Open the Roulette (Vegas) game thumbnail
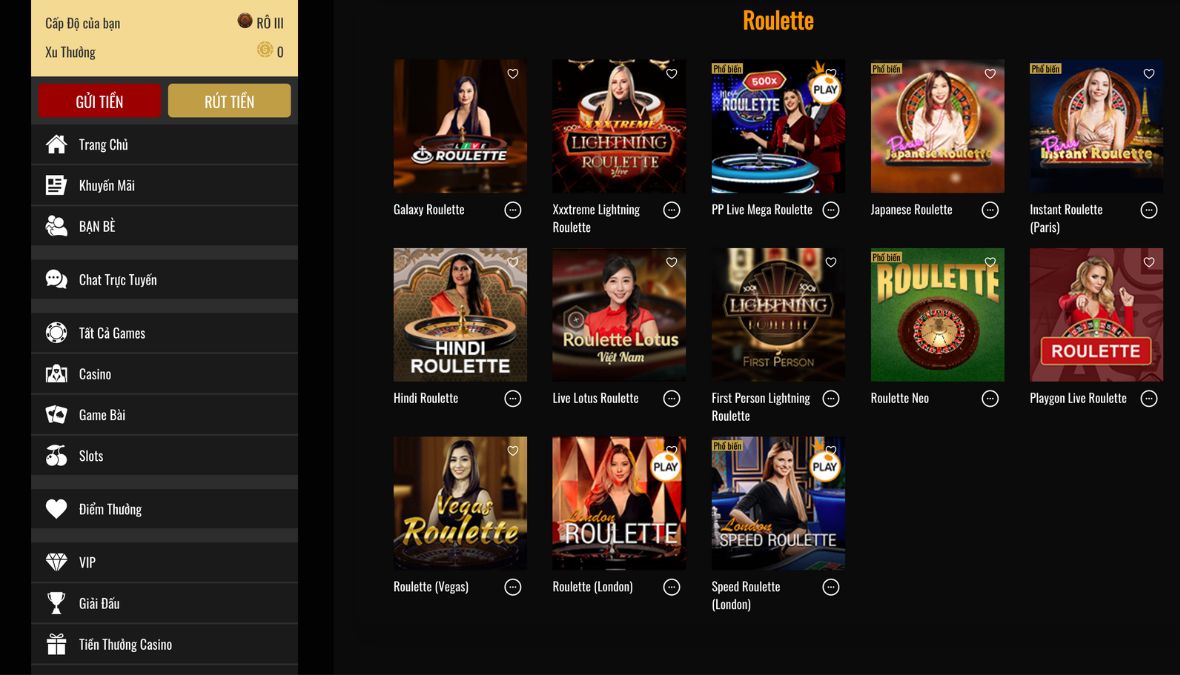1180x675 pixels. [x=459, y=503]
